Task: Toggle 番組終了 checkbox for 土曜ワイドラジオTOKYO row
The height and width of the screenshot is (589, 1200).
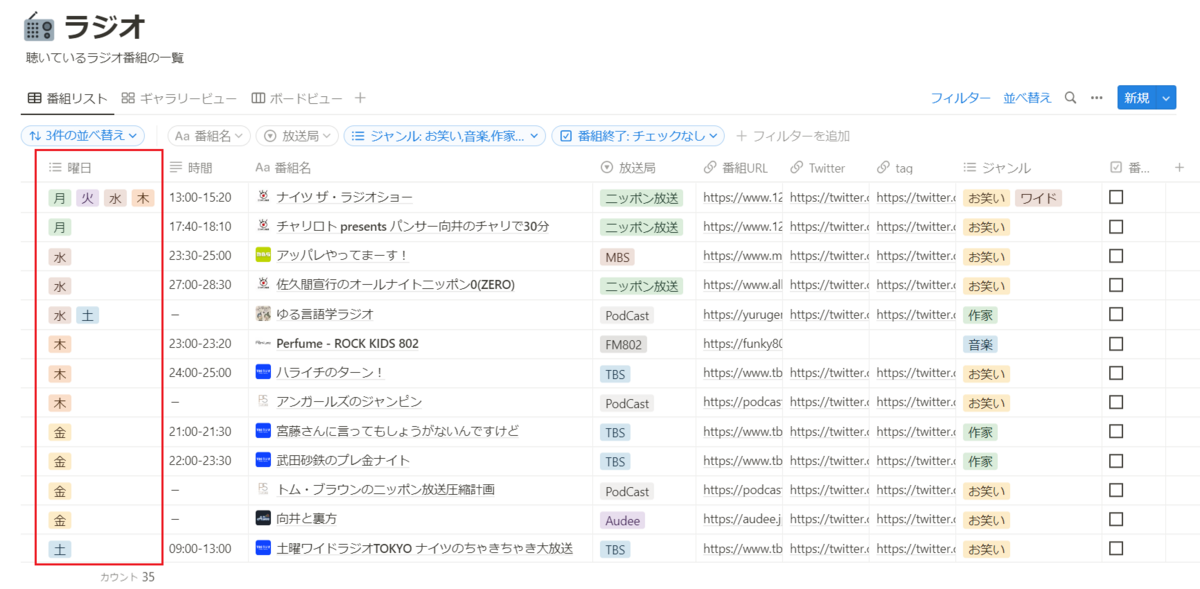Action: click(1116, 548)
